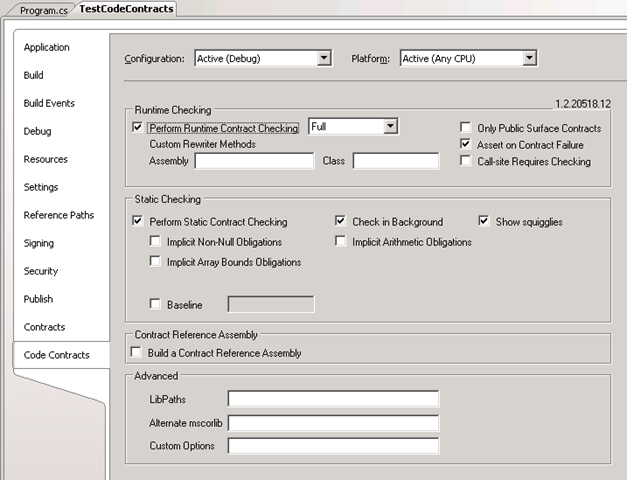Viewport: 627px width, 480px height.
Task: Open the Signing page
Action: (39, 243)
